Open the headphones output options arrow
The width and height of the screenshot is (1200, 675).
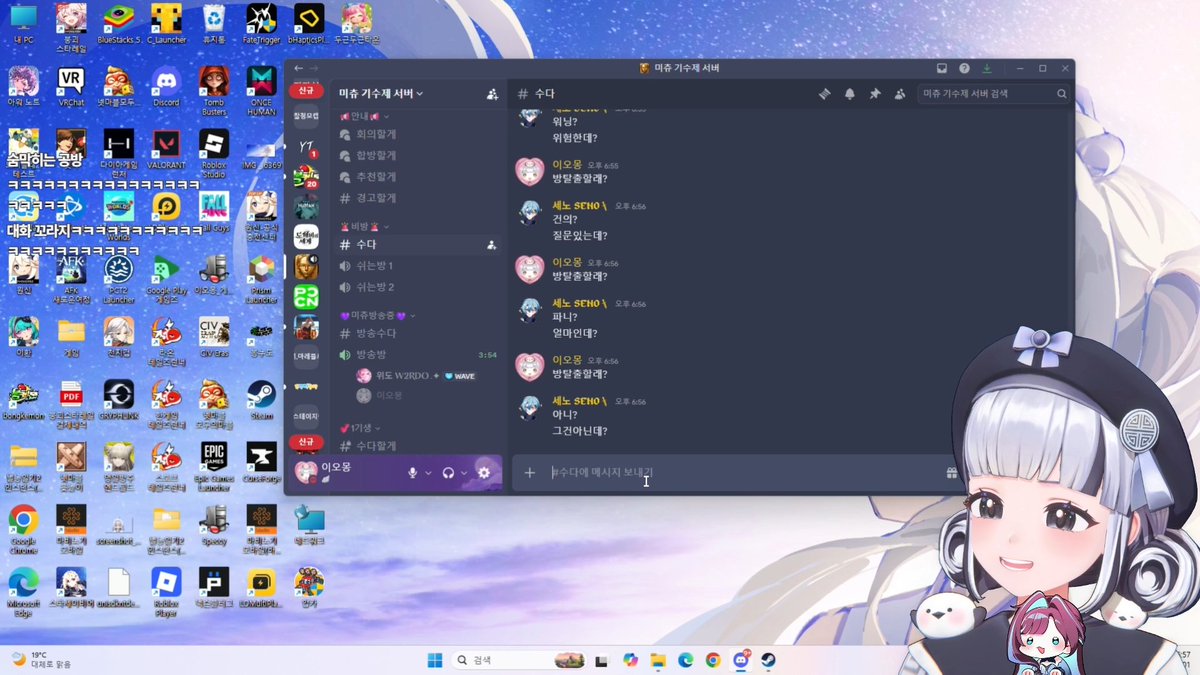(464, 472)
